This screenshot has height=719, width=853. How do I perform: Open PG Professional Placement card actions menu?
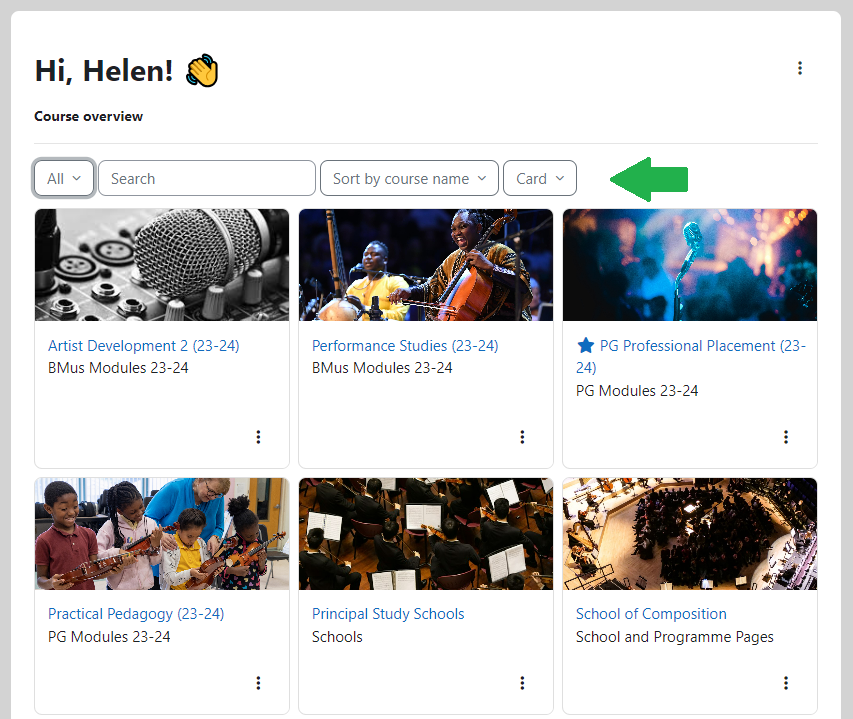coord(786,437)
